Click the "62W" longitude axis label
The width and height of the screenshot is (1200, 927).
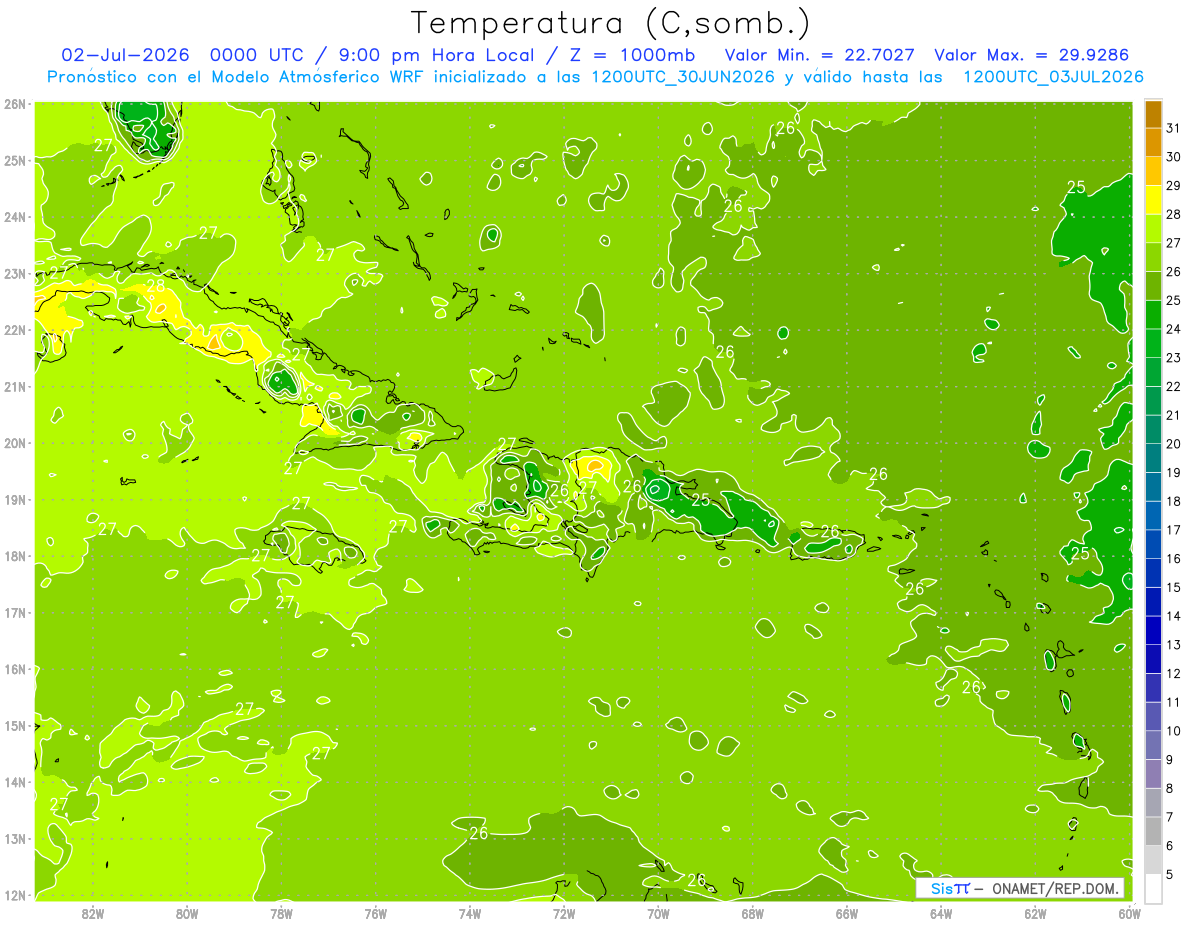(1036, 913)
